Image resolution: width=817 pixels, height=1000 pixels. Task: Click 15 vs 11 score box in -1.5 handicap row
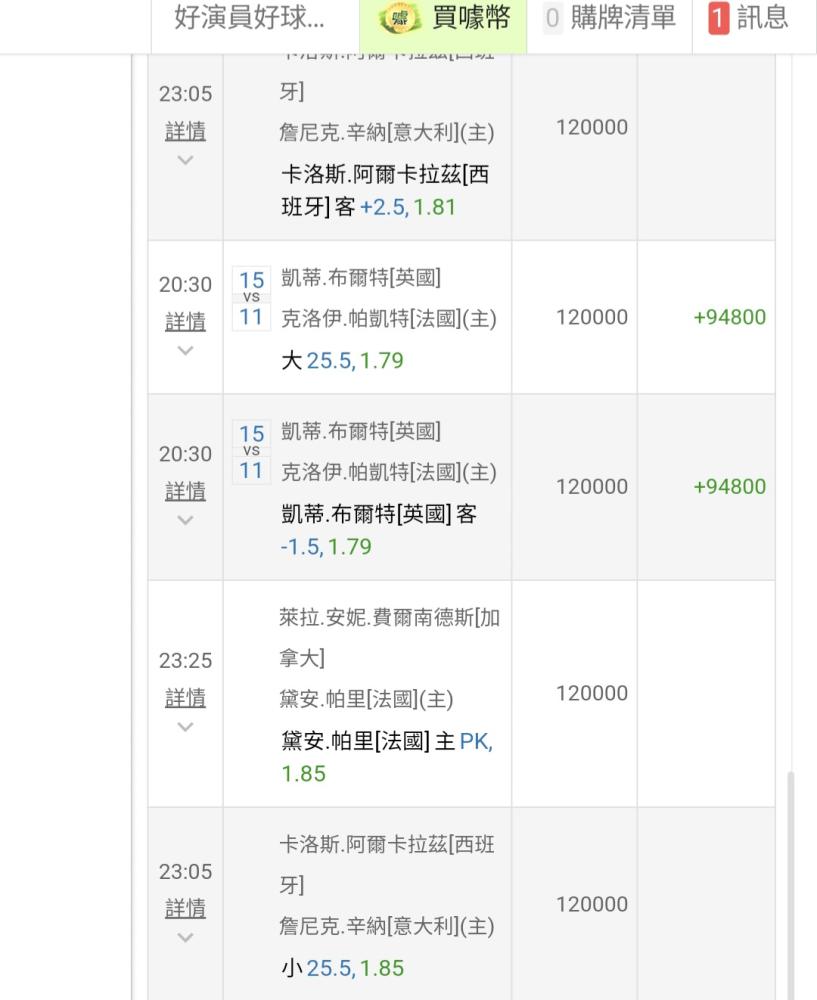coord(251,452)
